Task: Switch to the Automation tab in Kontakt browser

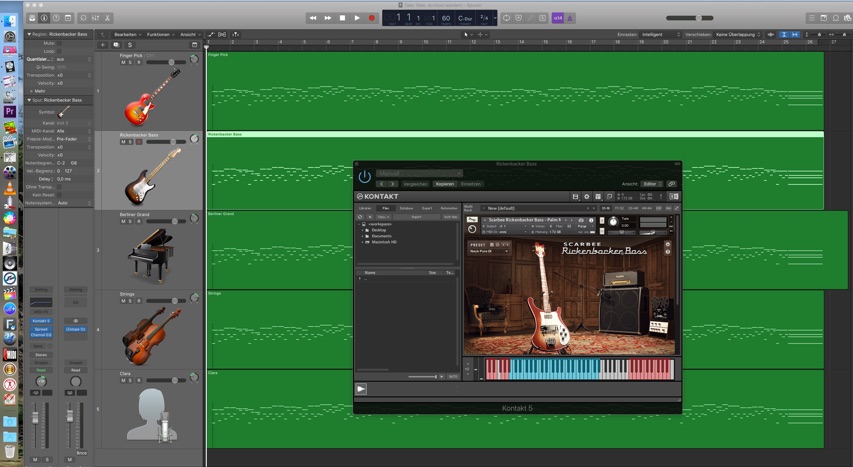Action: [x=449, y=208]
